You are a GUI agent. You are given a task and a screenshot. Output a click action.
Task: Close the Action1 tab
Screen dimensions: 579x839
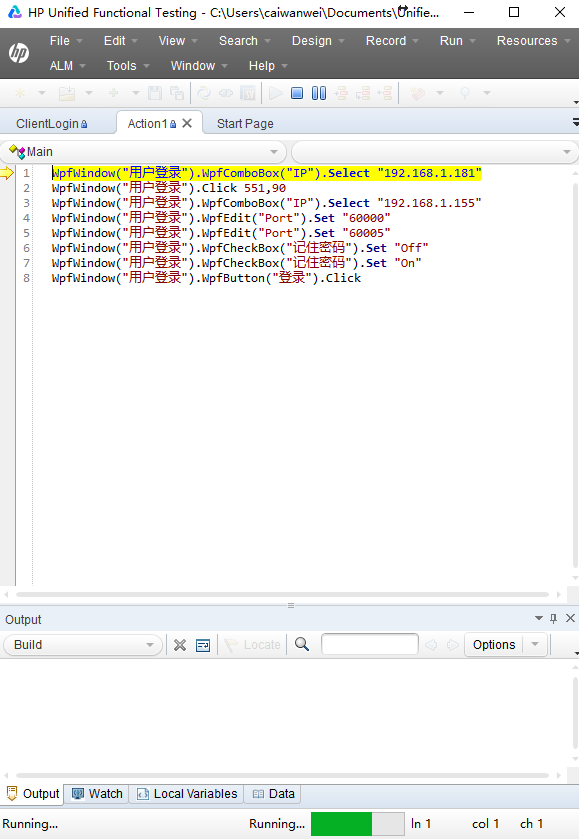(187, 123)
